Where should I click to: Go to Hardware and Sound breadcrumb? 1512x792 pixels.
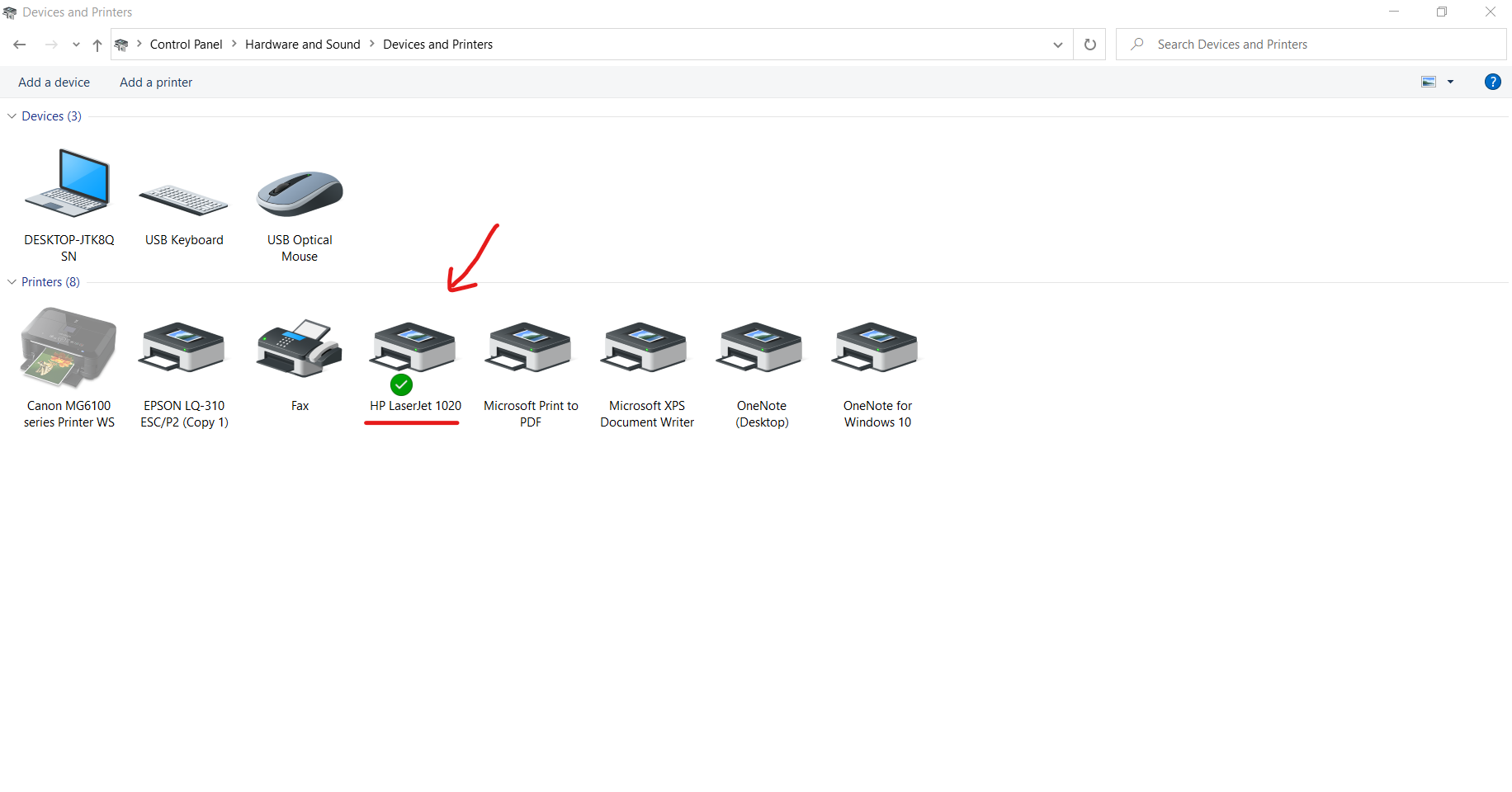(x=302, y=45)
